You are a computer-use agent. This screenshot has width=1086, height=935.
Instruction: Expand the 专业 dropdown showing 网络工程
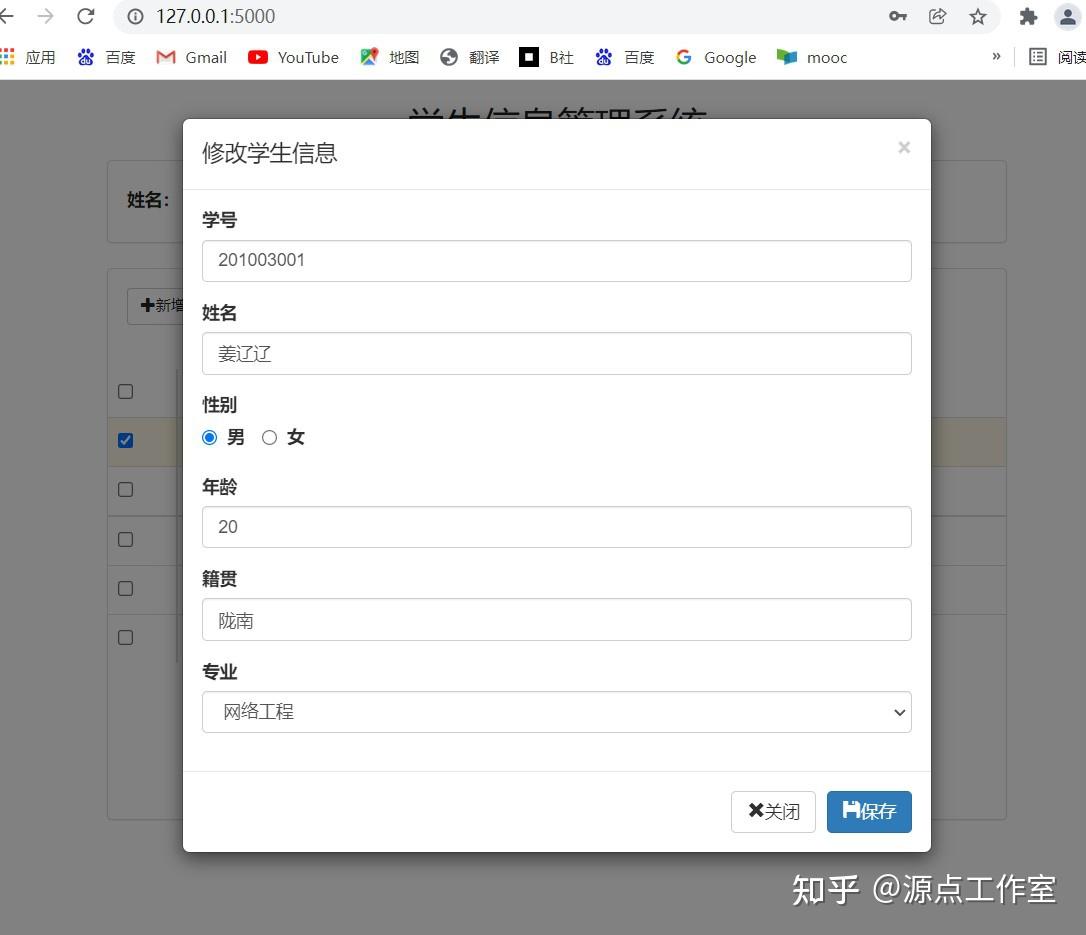coord(556,712)
